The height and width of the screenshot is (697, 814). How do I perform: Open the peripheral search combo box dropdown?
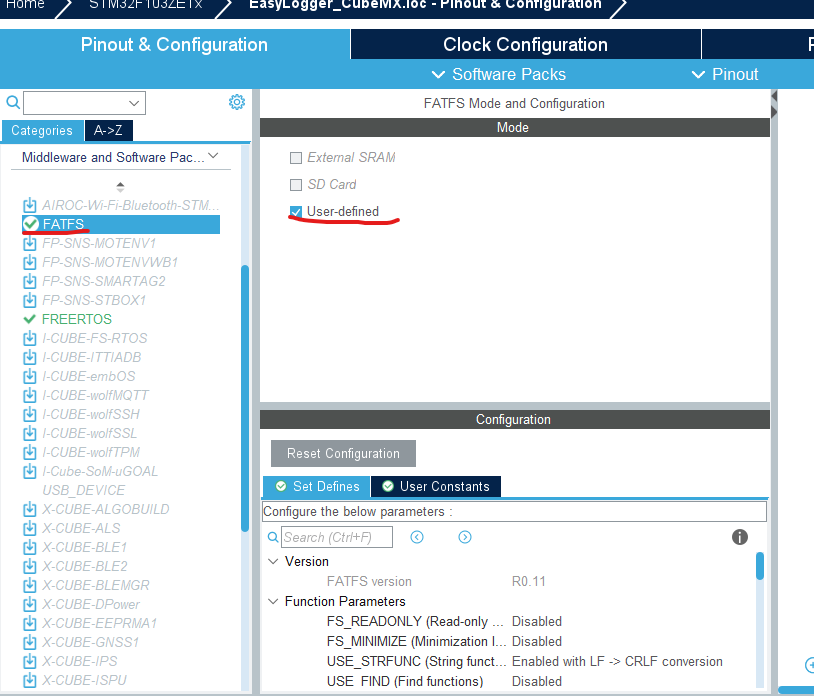pos(134,103)
